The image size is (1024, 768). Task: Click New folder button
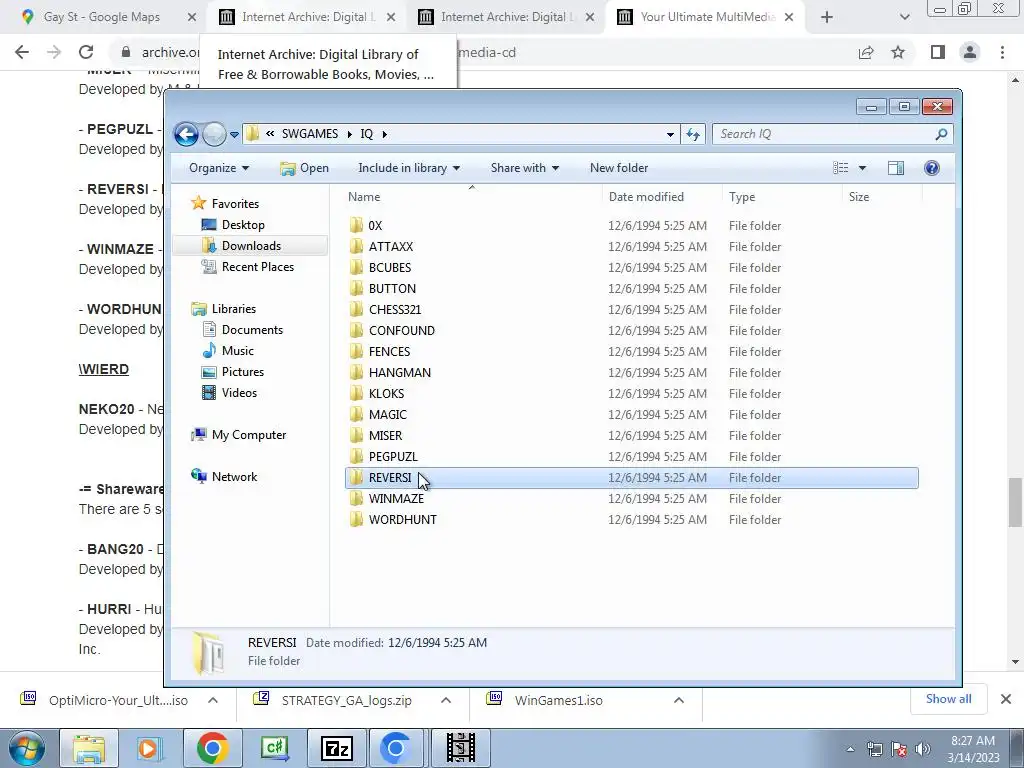click(619, 168)
